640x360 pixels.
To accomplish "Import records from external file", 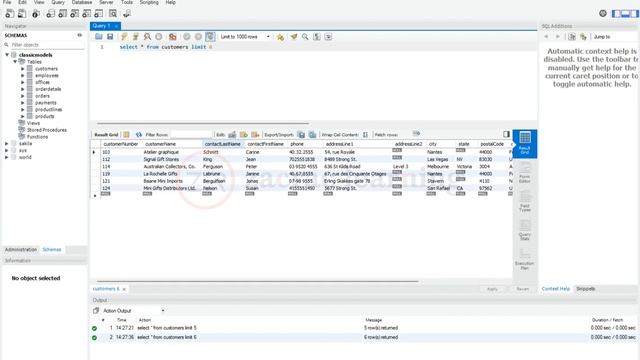I will [312, 134].
